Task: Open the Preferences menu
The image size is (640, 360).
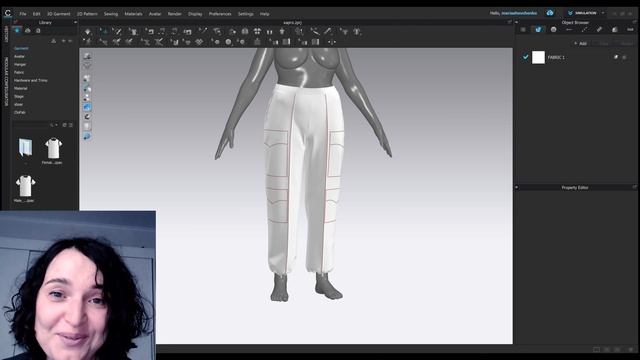Action: [x=220, y=14]
